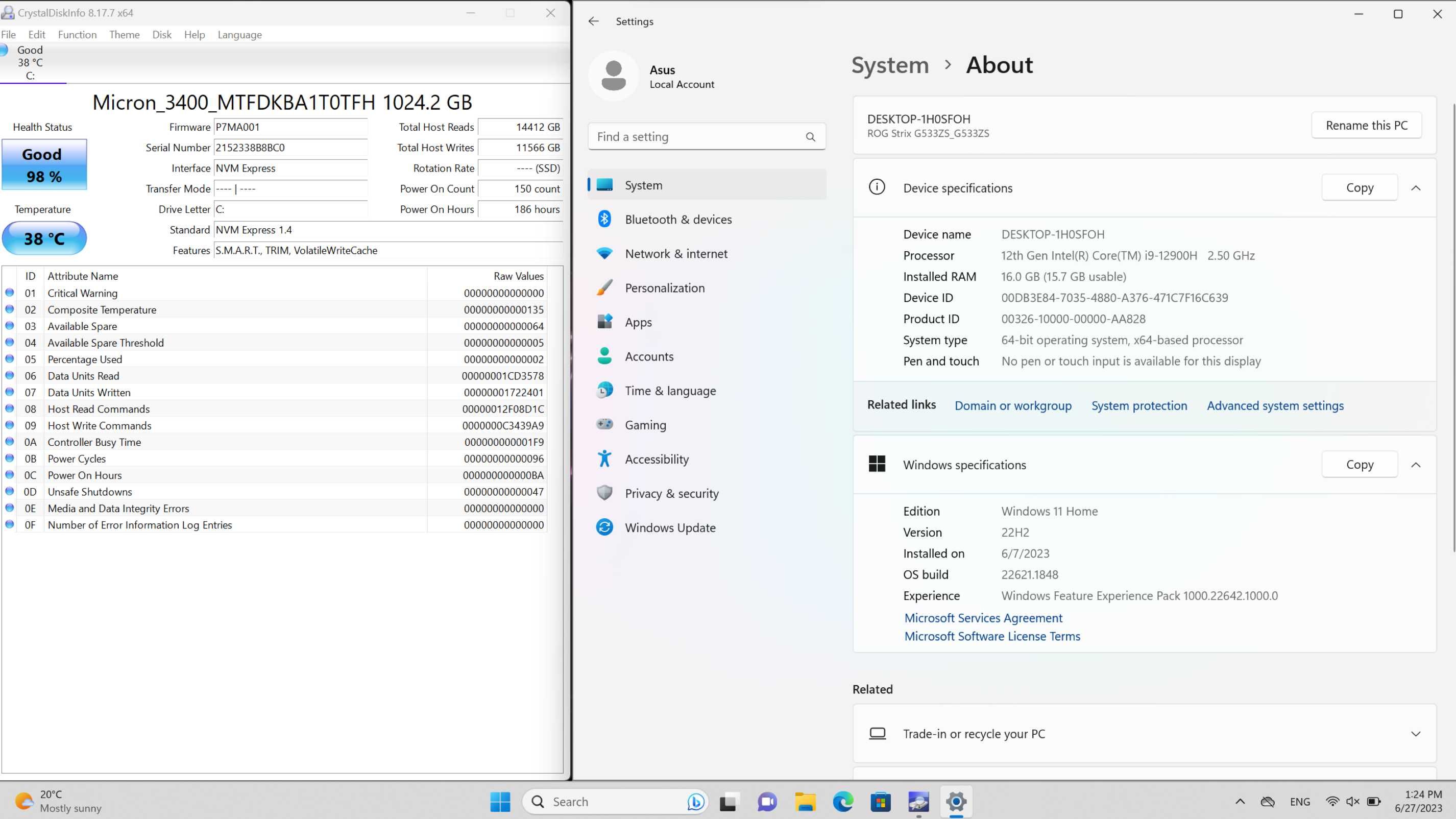Open the Language menu in CrystalDiskInfo
This screenshot has height=819, width=1456.
pos(239,35)
